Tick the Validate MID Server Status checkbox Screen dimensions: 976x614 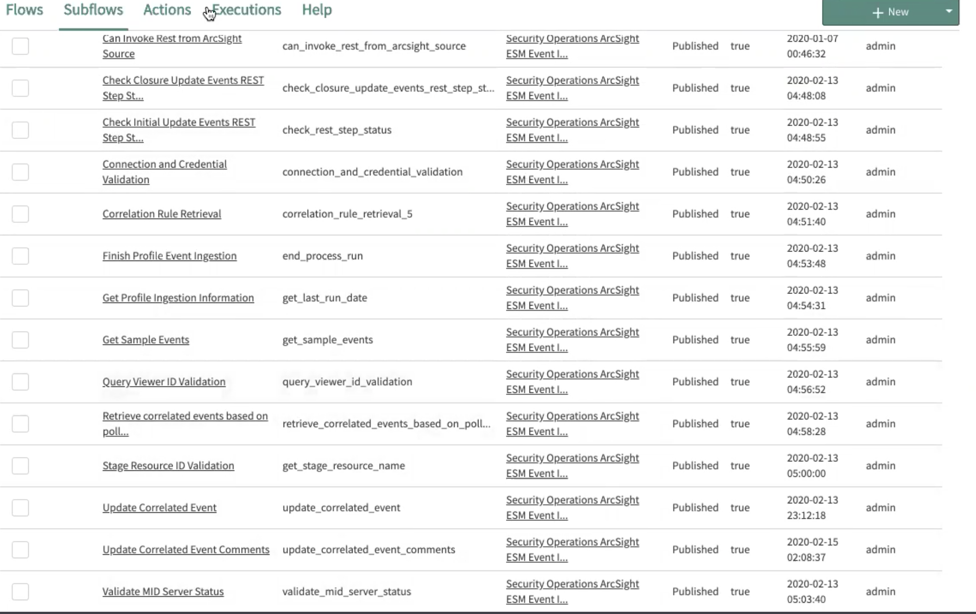point(21,592)
